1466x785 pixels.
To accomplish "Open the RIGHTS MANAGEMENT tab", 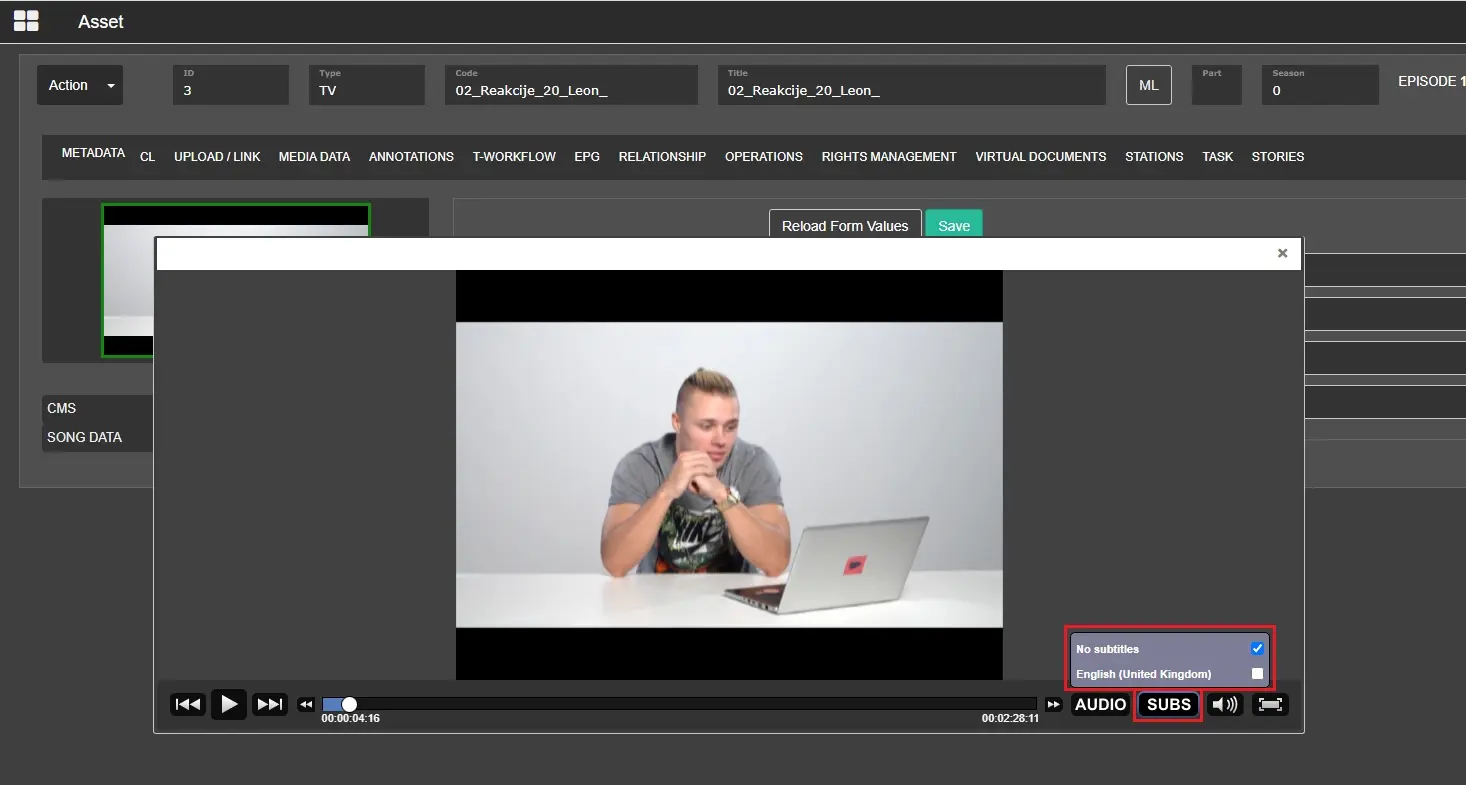I will pos(888,156).
